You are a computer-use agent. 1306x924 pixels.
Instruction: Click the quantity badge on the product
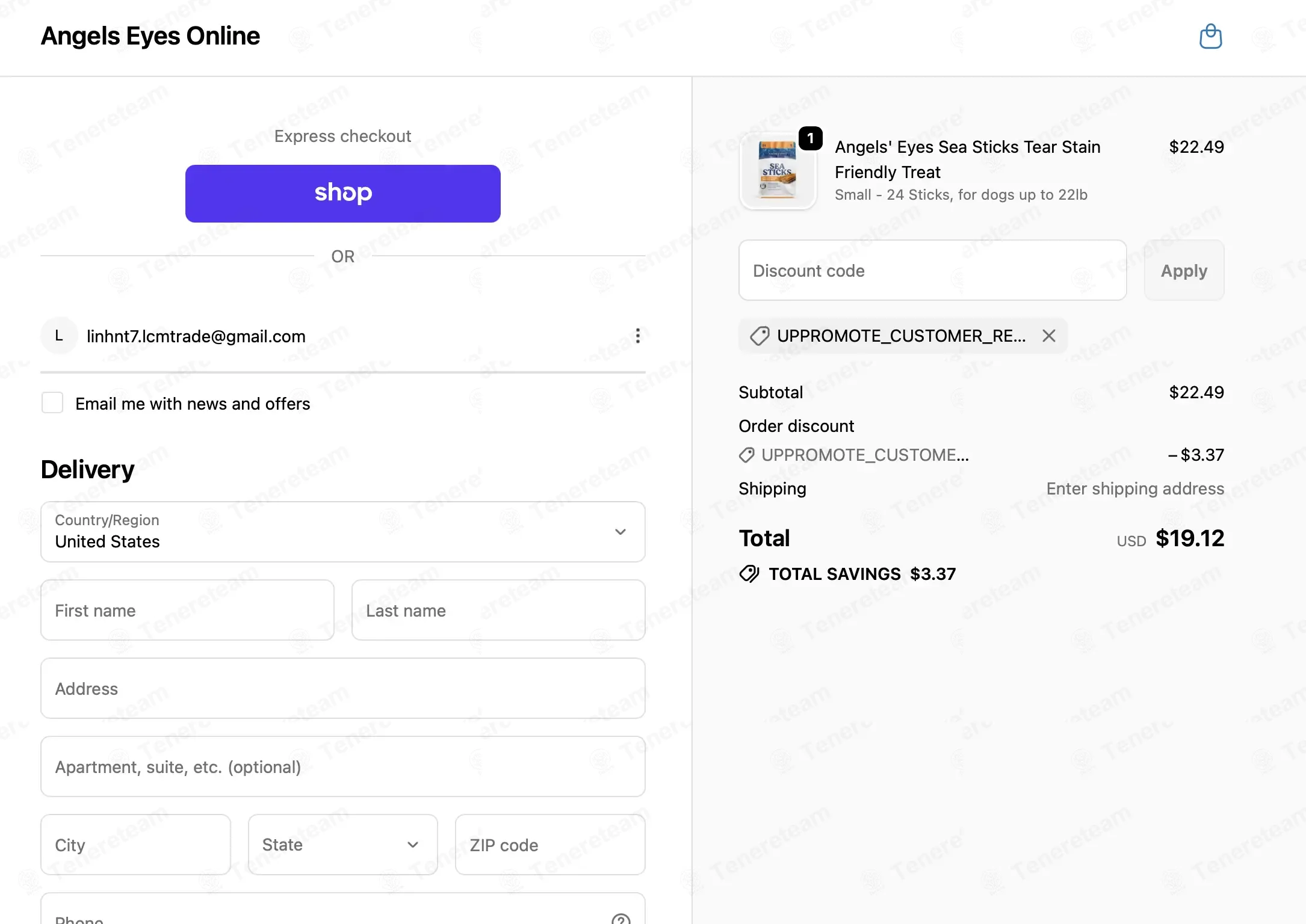[x=811, y=139]
